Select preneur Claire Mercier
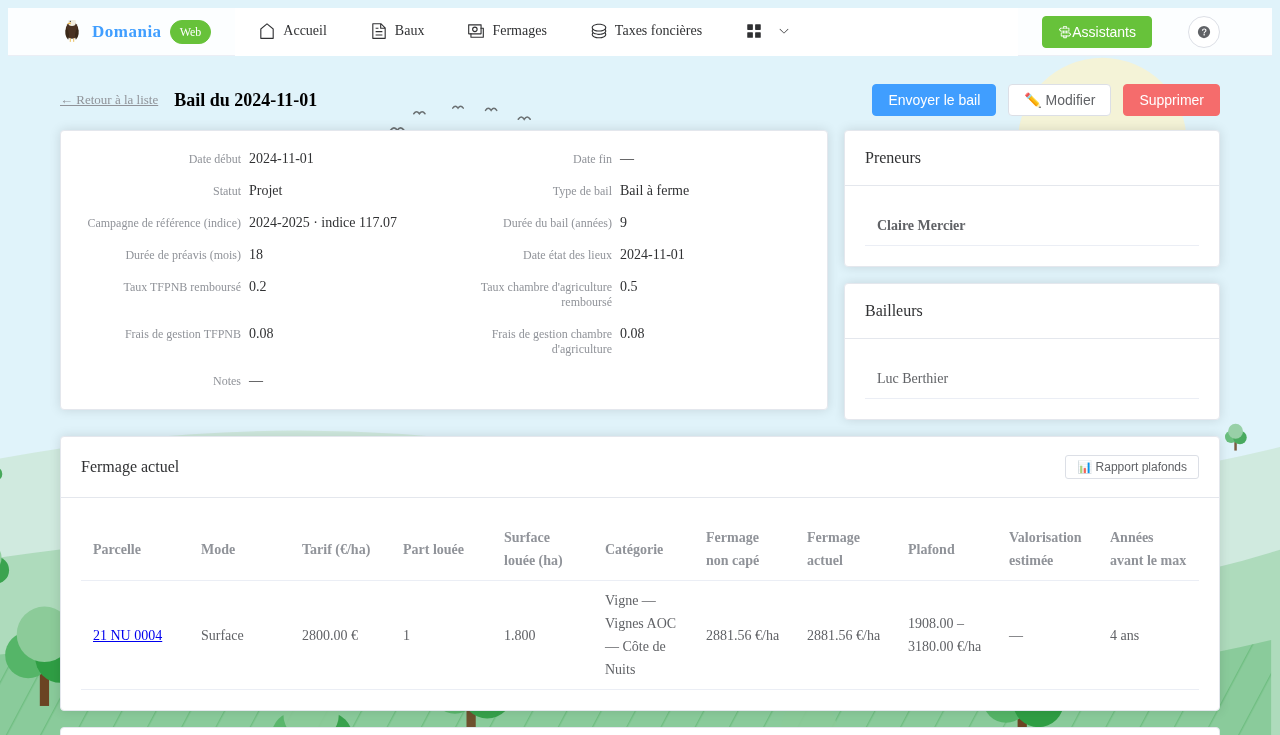 coord(921,226)
